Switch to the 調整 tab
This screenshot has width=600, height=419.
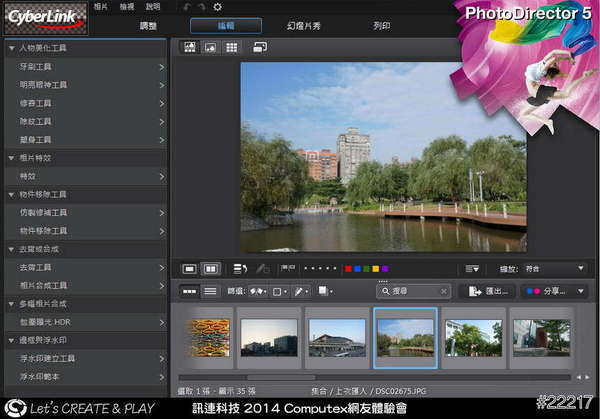(148, 24)
